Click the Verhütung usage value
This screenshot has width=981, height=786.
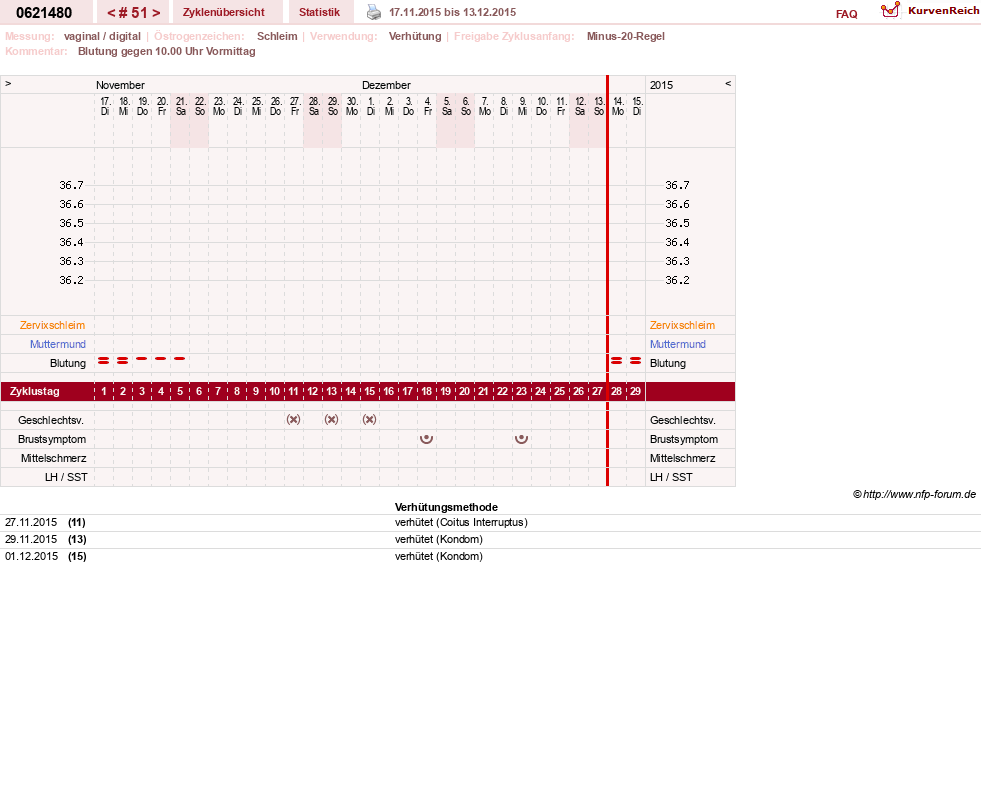(x=415, y=36)
